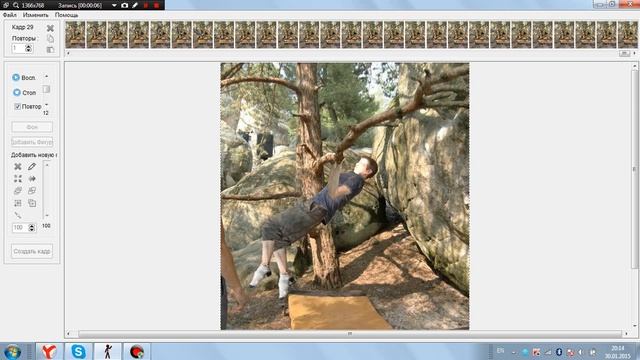Image resolution: width=640 pixels, height=360 pixels.
Task: Click the Повторы spinner arrows
Action: click(29, 49)
